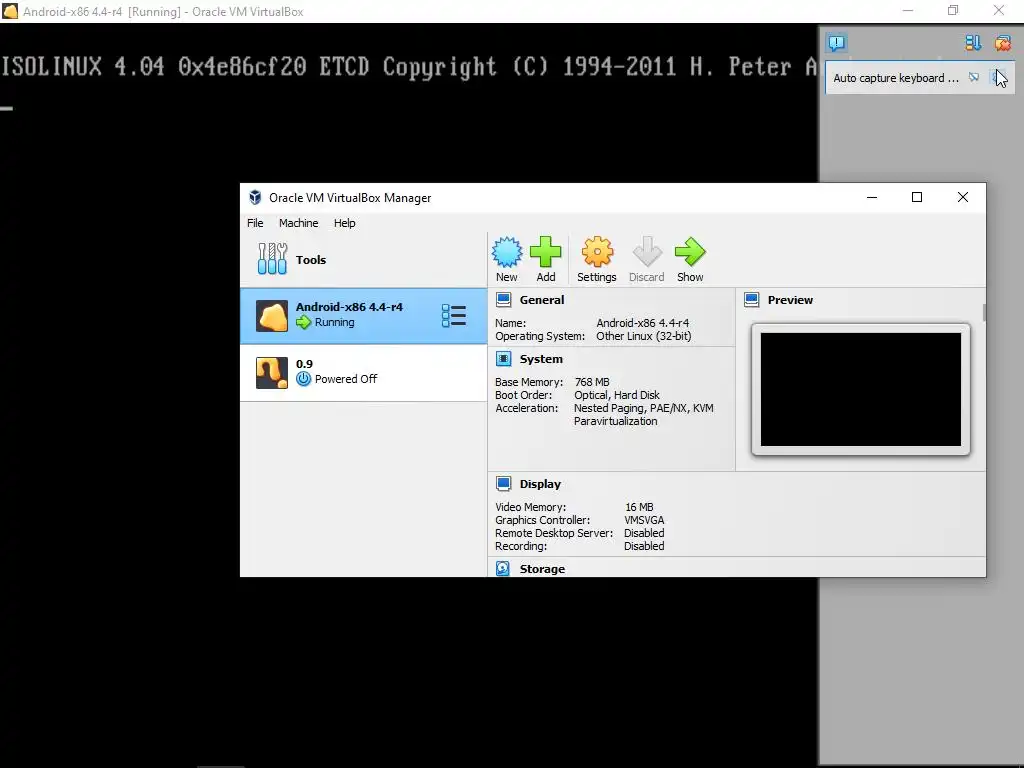Select the Tools entry label
Viewport: 1024px width, 768px height.
311,259
